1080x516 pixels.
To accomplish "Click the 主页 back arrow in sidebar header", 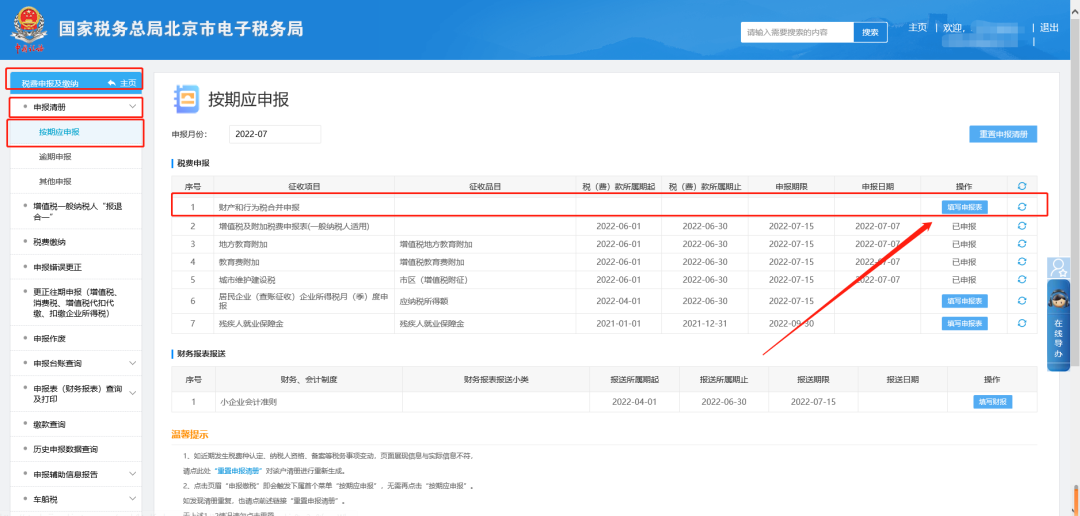I will click(x=121, y=82).
